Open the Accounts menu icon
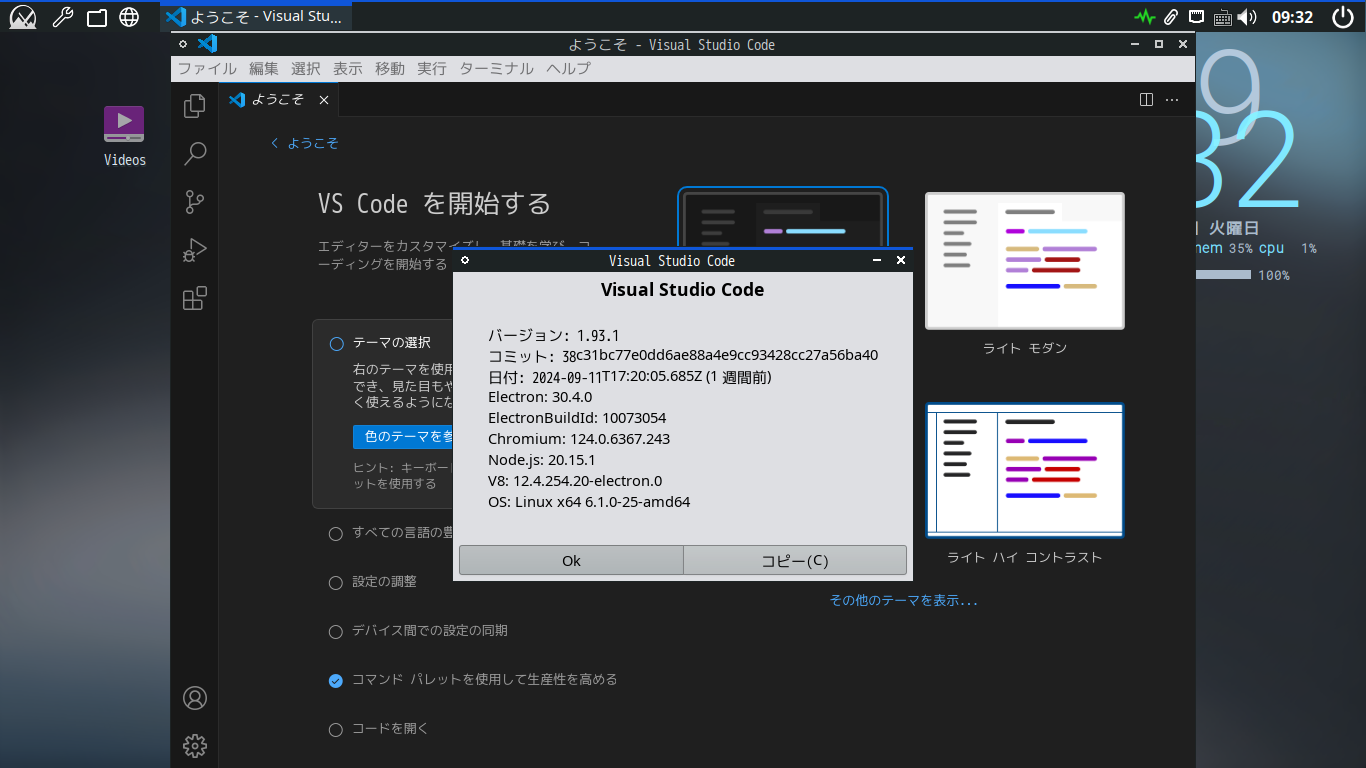1366x768 pixels. (195, 698)
